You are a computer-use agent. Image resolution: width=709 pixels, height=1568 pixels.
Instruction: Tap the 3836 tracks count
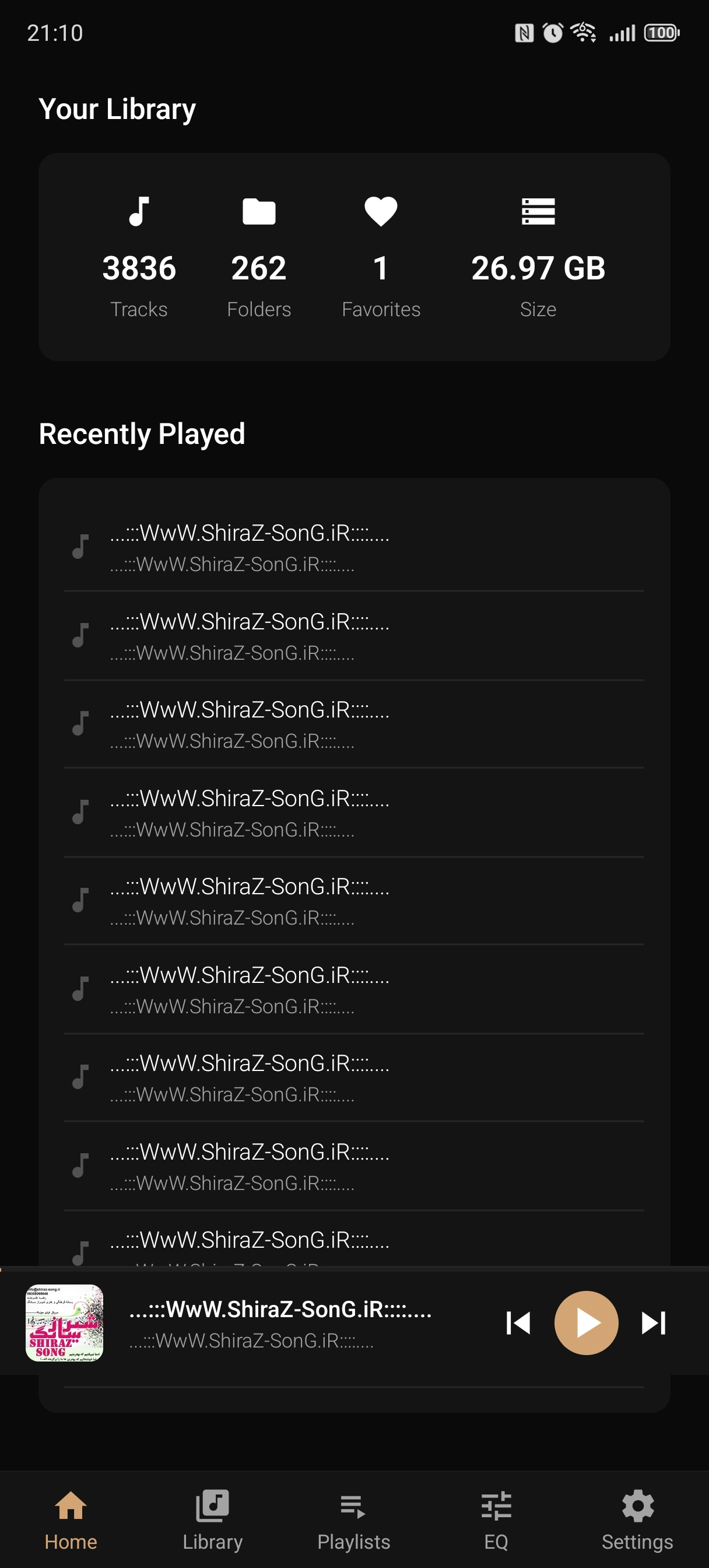point(139,268)
